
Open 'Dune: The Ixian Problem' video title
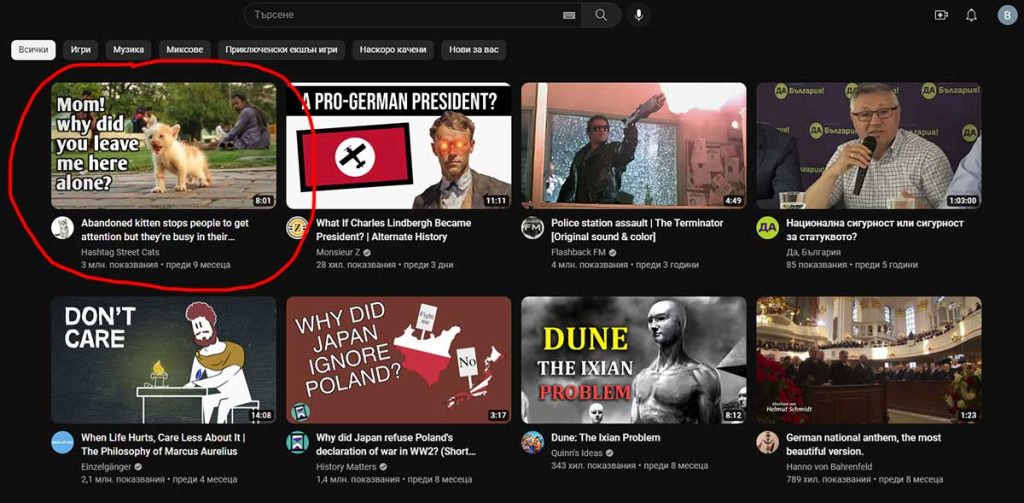point(603,438)
